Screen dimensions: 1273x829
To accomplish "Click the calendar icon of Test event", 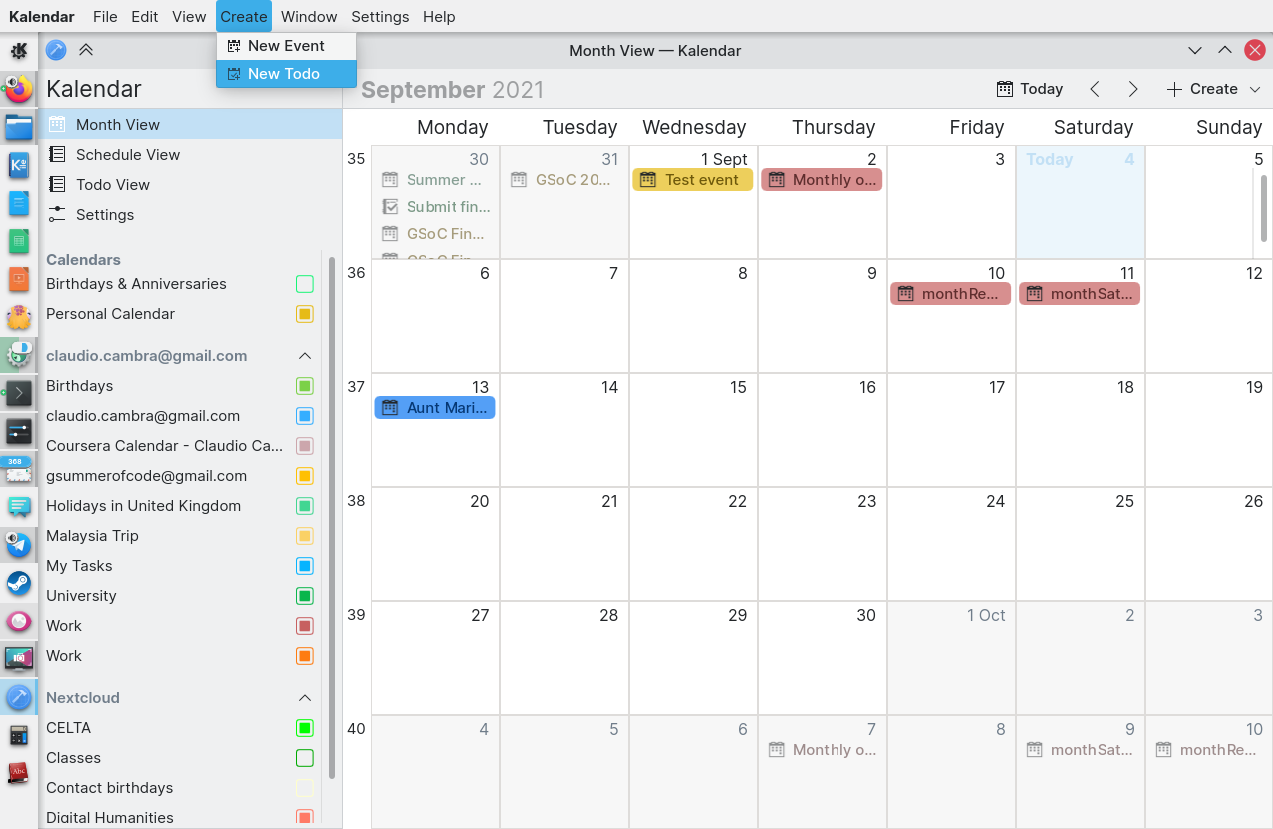I will click(648, 180).
